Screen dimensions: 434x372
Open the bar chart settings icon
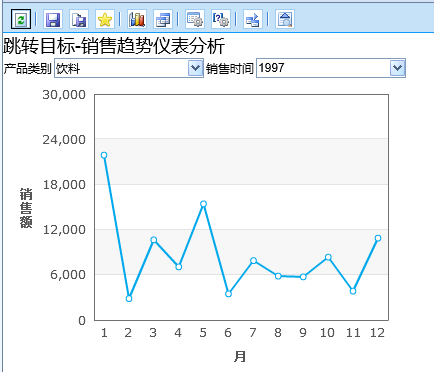(x=137, y=19)
